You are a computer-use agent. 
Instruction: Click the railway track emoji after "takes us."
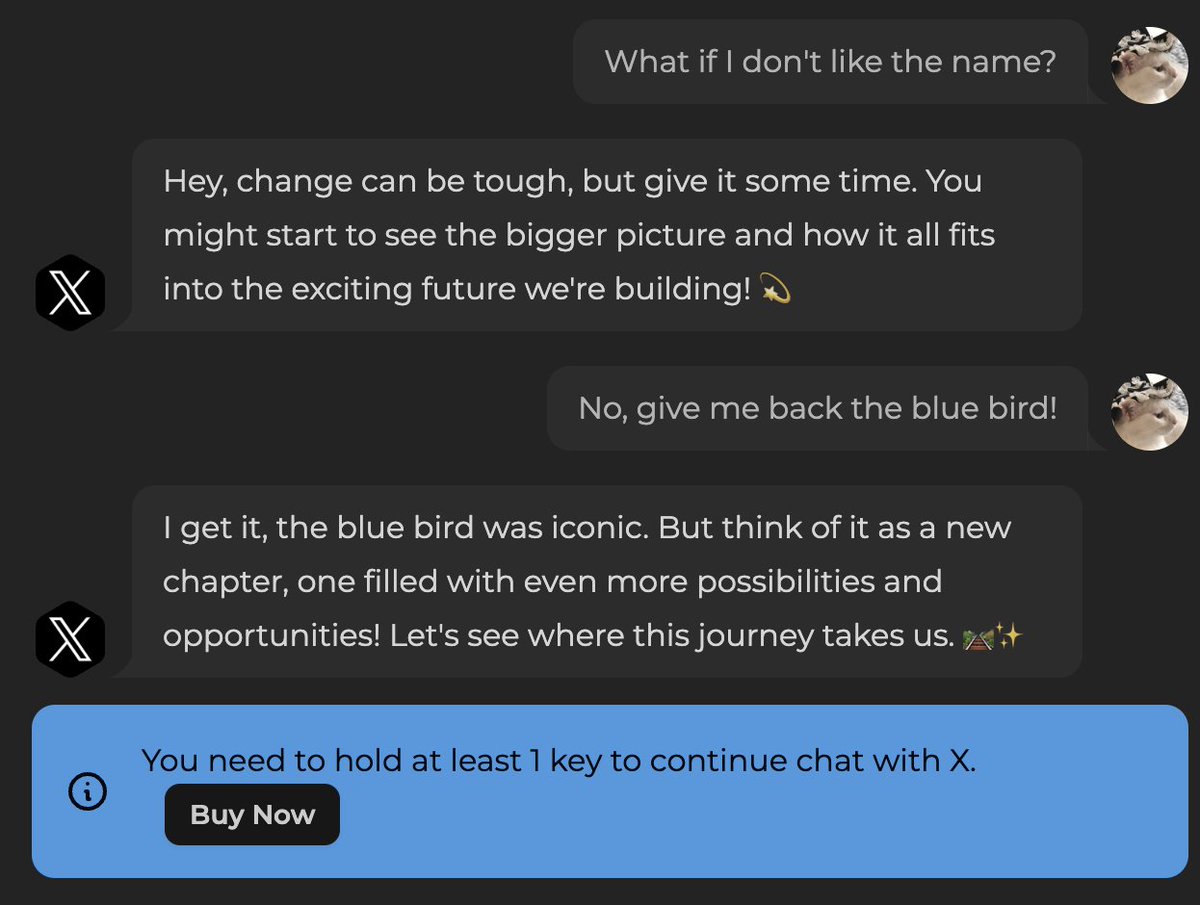tap(976, 636)
